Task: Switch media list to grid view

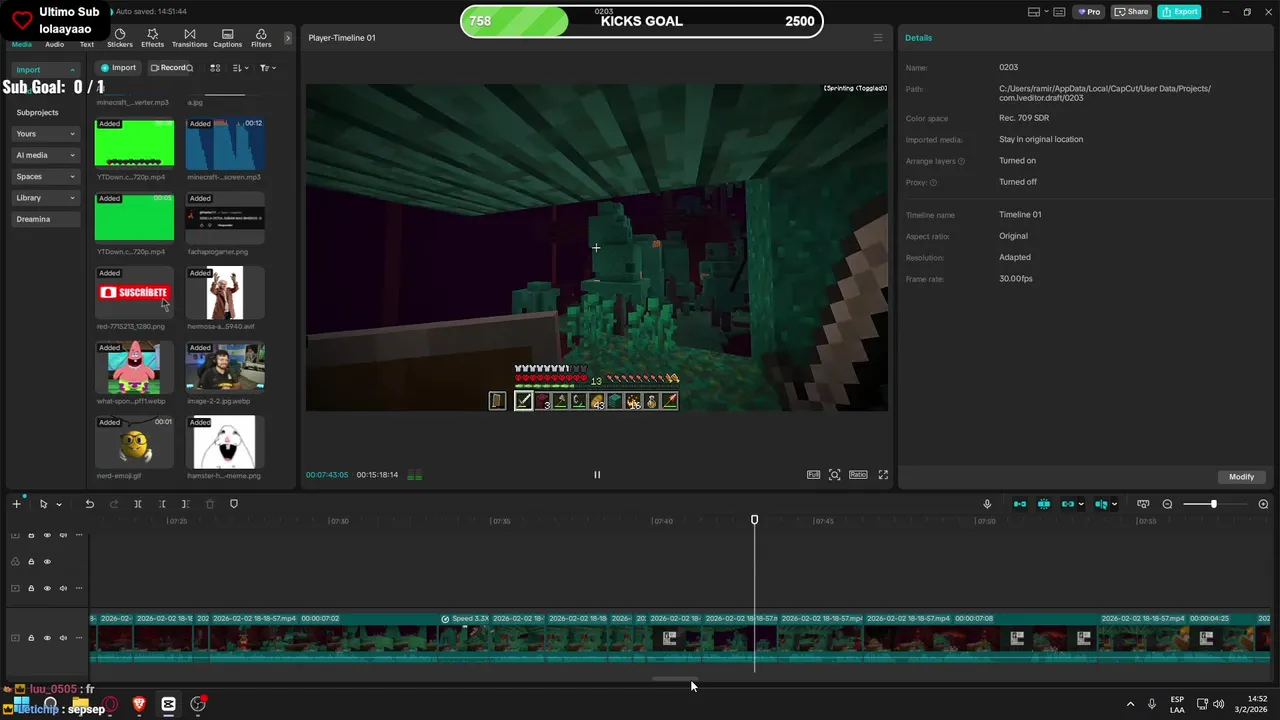Action: (x=215, y=68)
